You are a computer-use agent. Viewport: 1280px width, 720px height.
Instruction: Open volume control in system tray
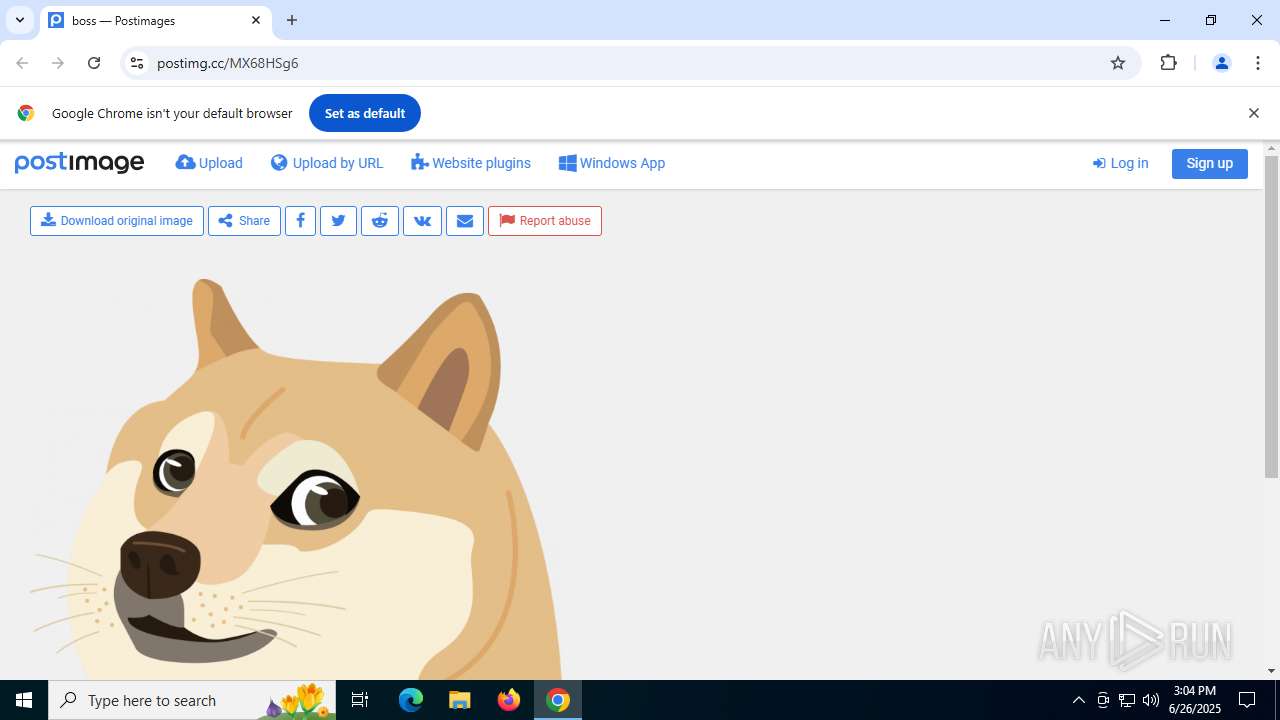pyautogui.click(x=1151, y=700)
